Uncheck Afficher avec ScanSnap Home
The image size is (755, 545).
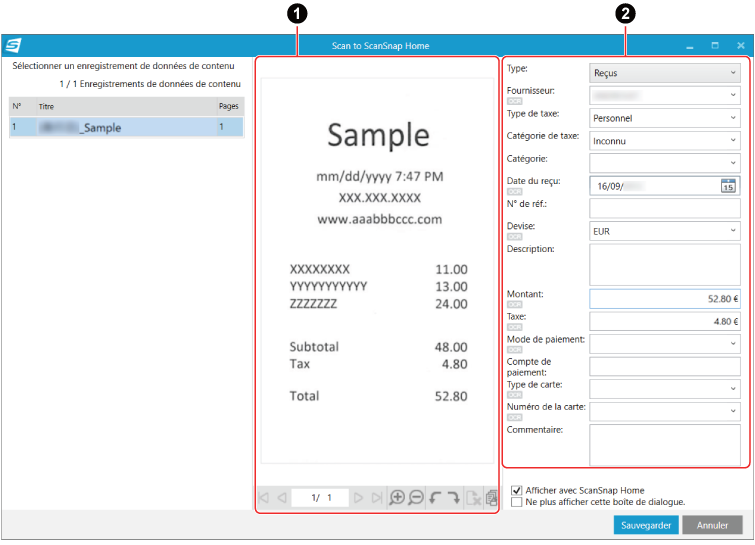click(517, 491)
